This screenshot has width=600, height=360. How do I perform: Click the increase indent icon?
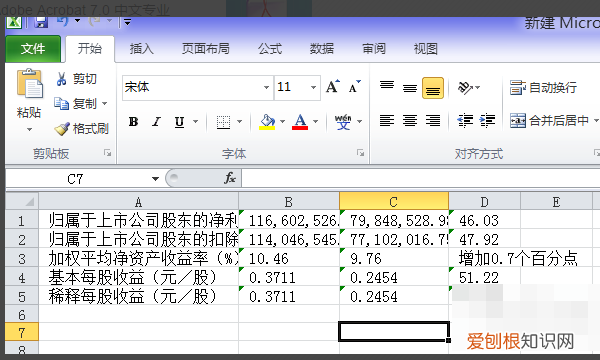[488, 121]
